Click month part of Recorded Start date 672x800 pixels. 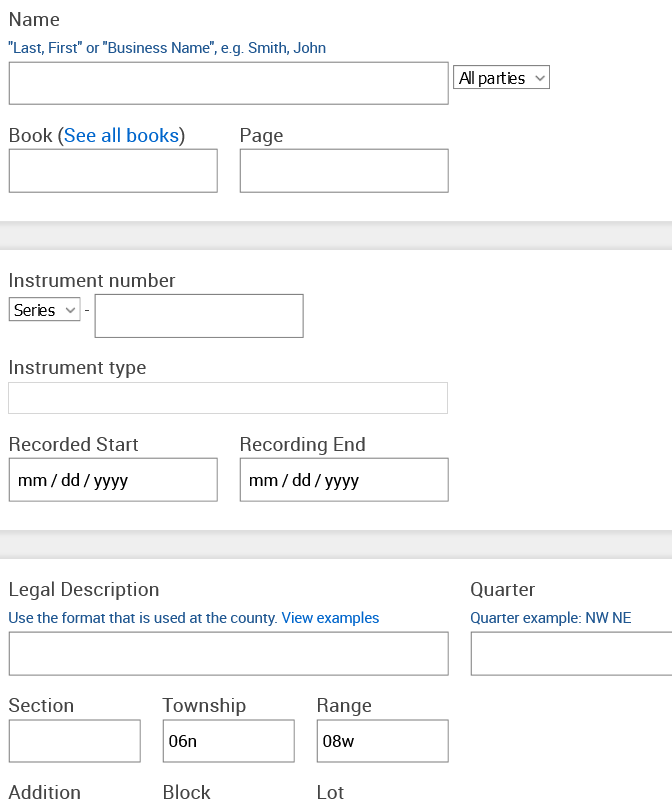pyautogui.click(x=32, y=480)
